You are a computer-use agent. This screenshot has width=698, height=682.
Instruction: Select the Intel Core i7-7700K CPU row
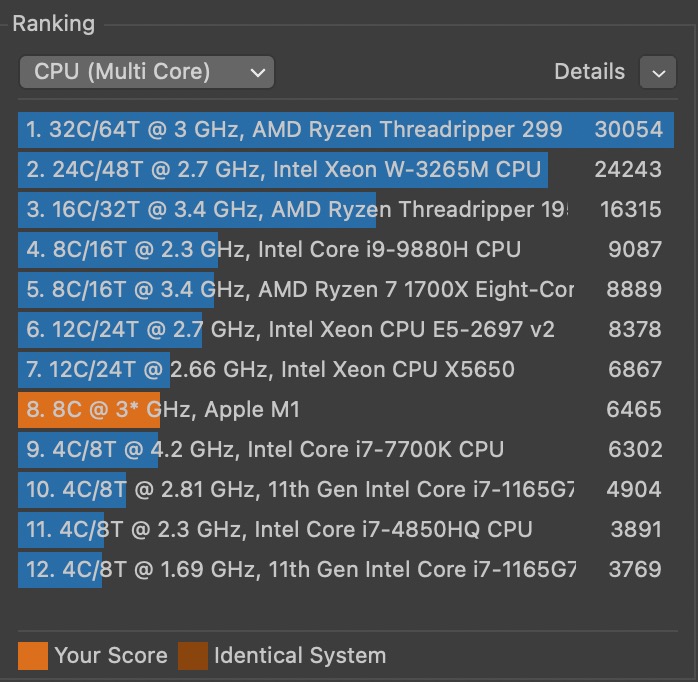[346, 450]
